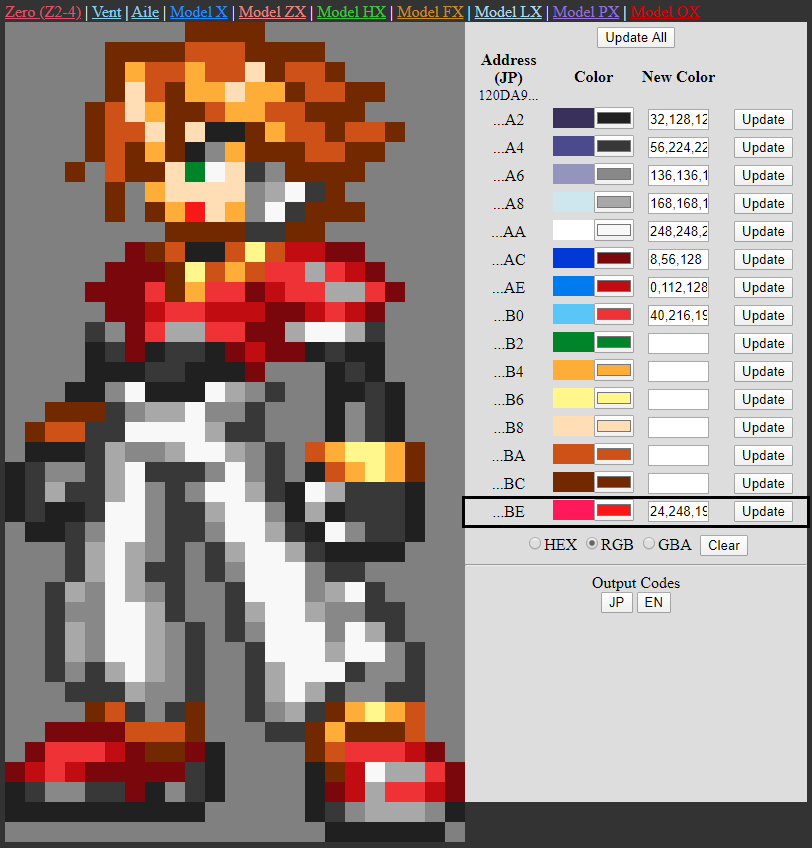
Task: Edit new color field for AA
Action: [678, 232]
